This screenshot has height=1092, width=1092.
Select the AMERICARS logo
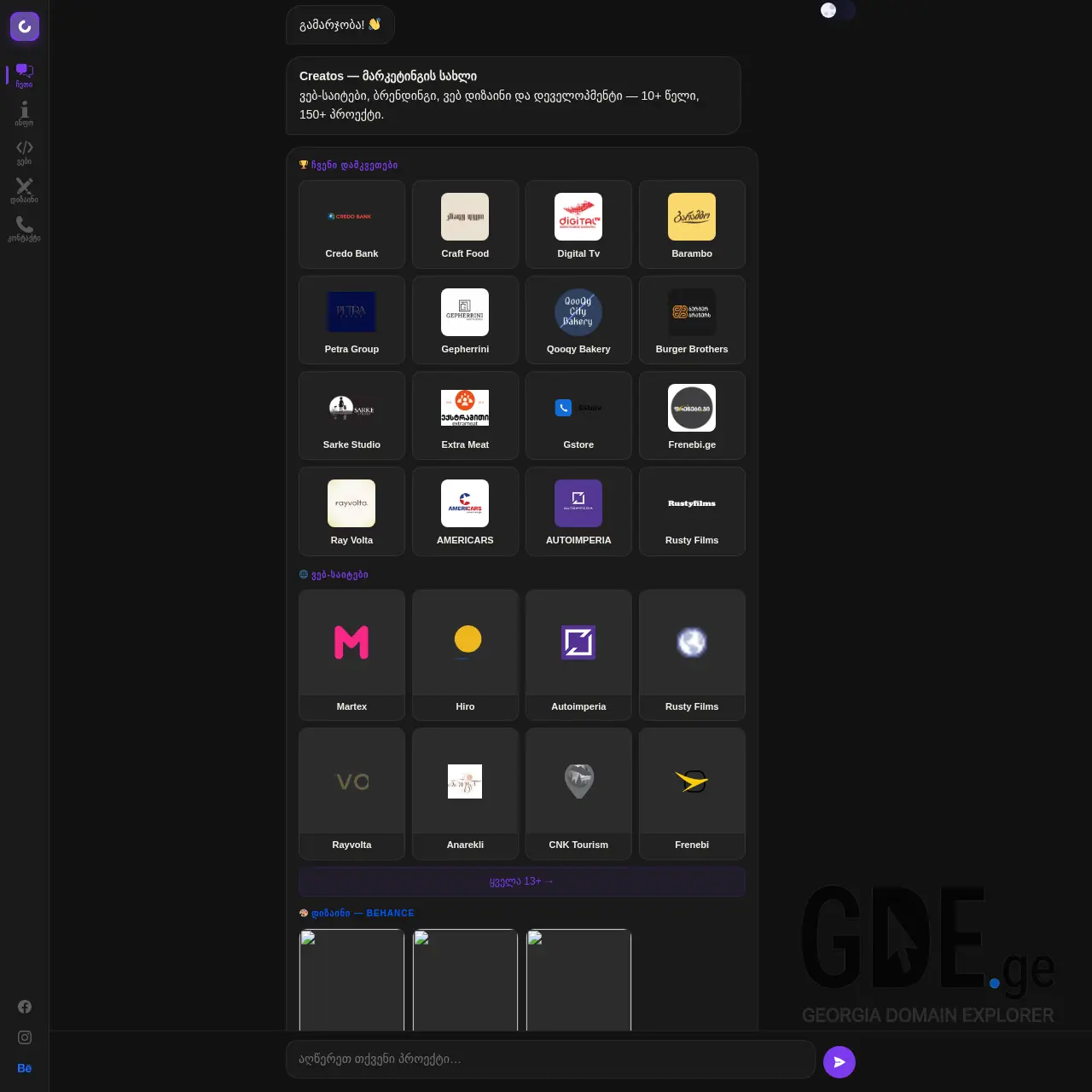pyautogui.click(x=465, y=503)
